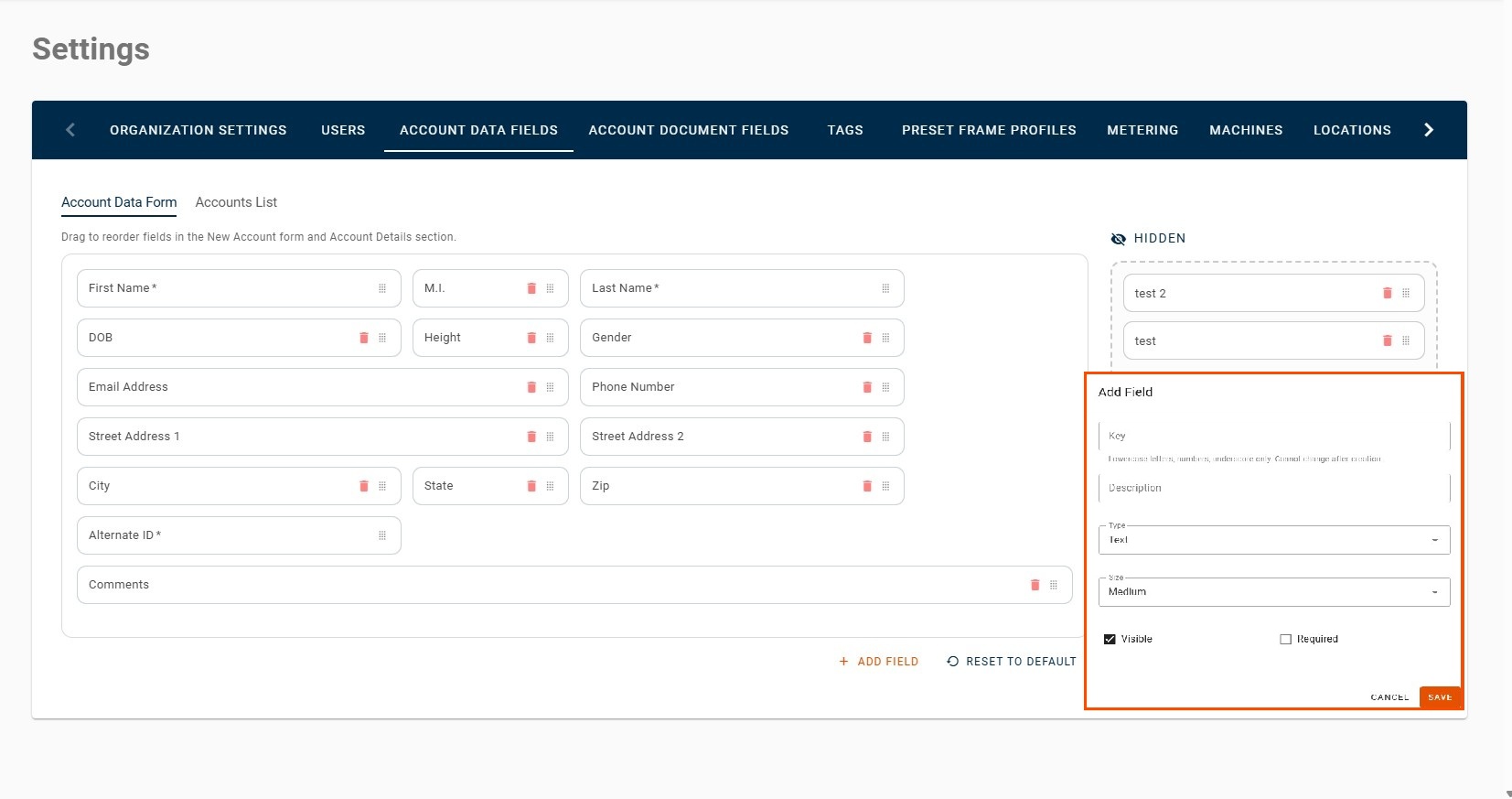Switch to Organization Settings tab
The image size is (1512, 799).
pyautogui.click(x=198, y=130)
